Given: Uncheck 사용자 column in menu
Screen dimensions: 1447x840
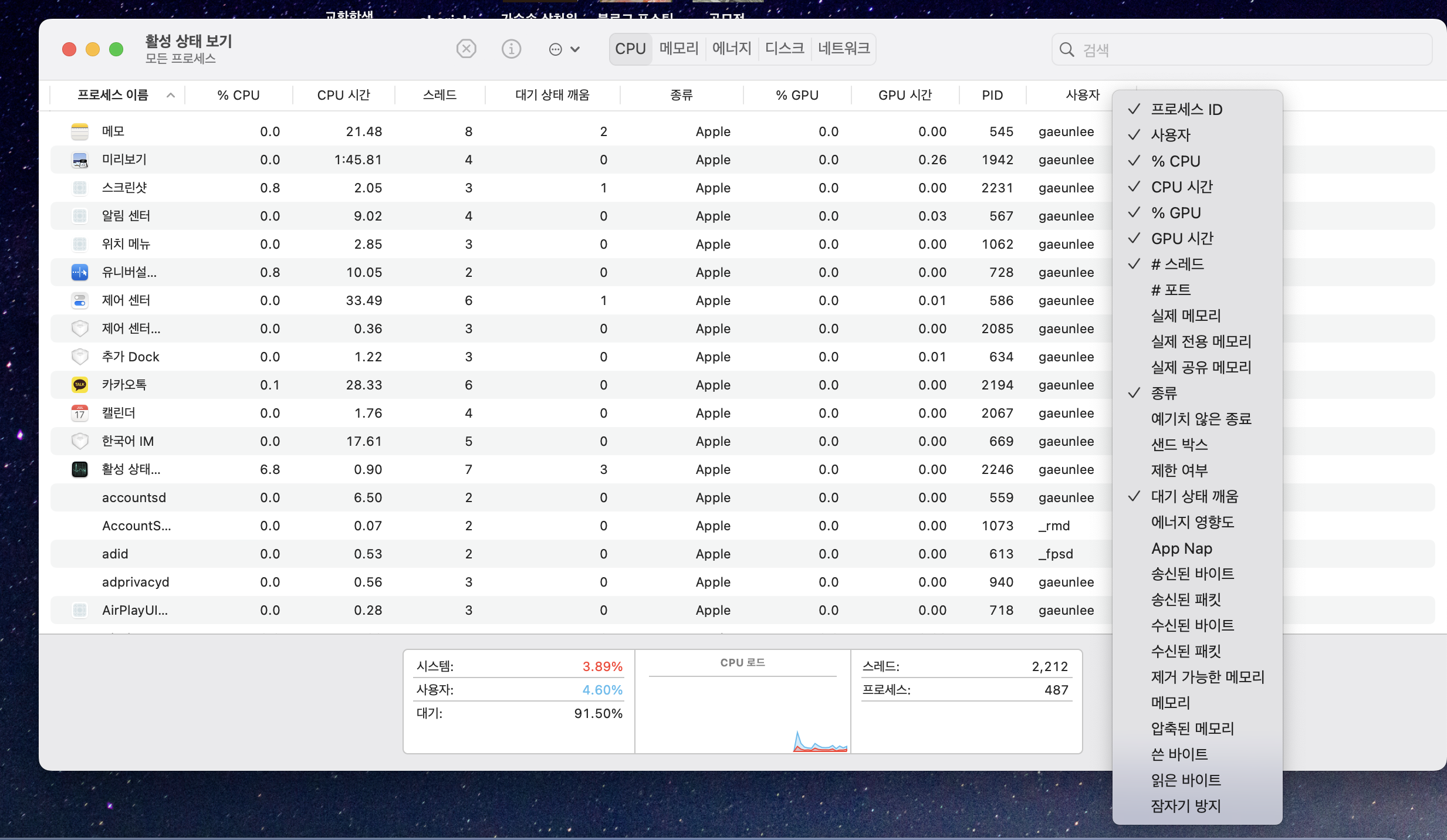Looking at the screenshot, I should [1197, 135].
